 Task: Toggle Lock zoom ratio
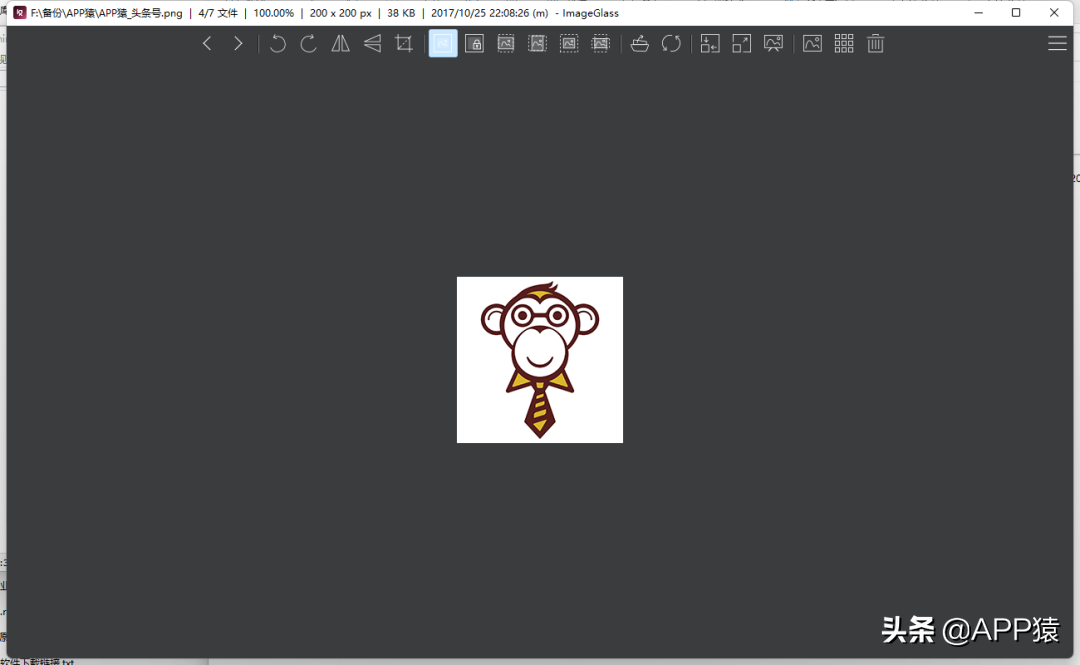click(475, 43)
